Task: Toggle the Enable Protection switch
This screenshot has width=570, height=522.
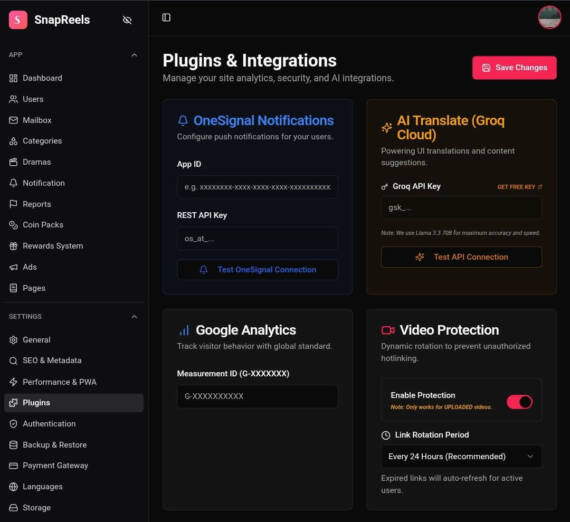Action: coord(519,402)
